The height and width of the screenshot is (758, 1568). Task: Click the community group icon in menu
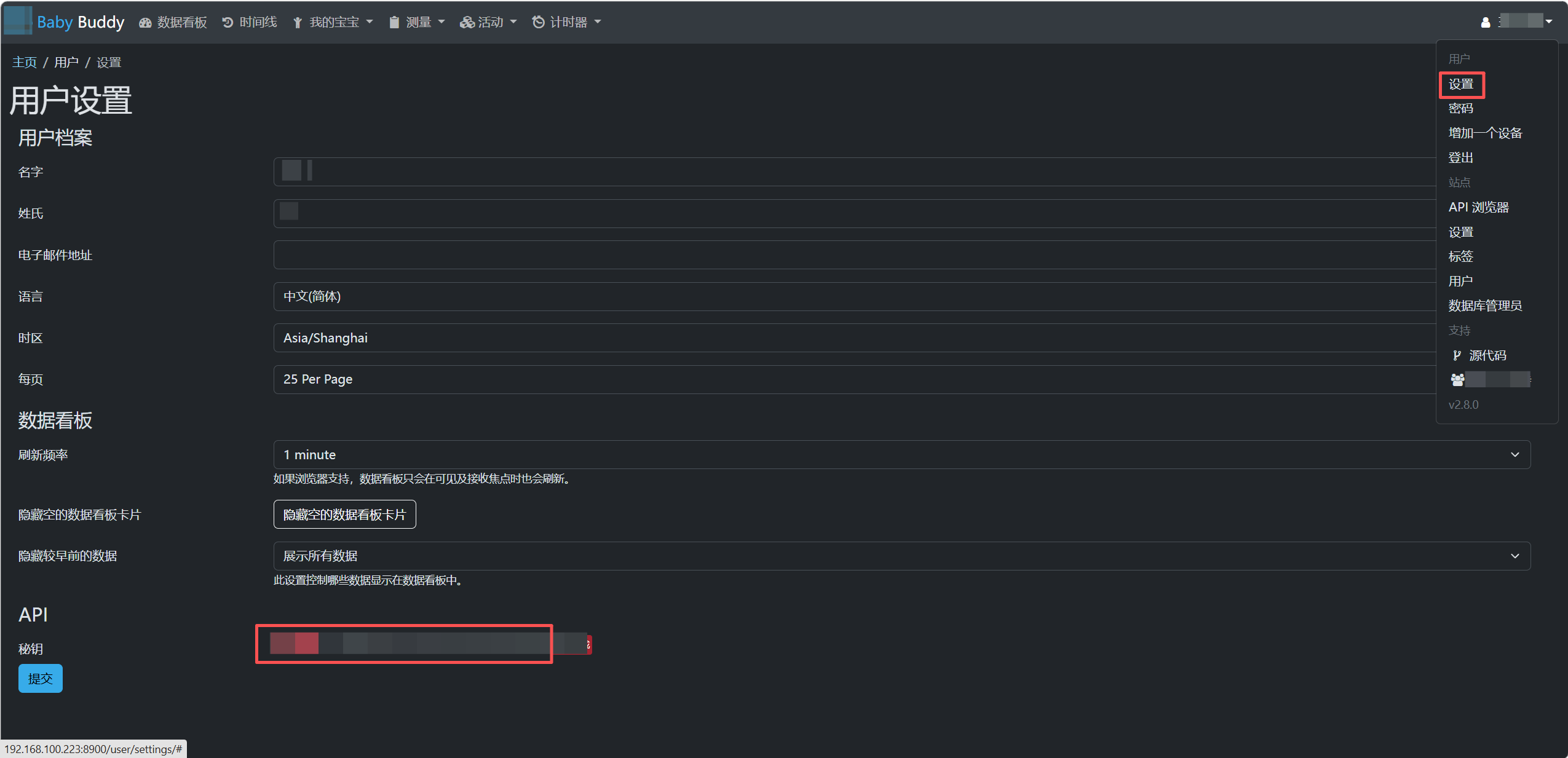pyautogui.click(x=1457, y=380)
